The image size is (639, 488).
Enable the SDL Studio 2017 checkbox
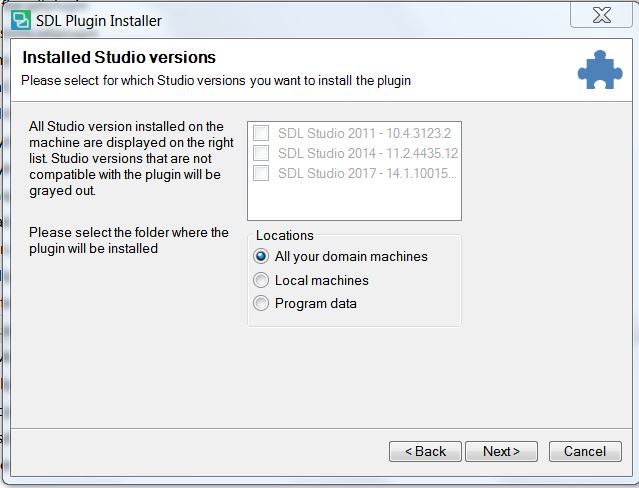click(261, 173)
